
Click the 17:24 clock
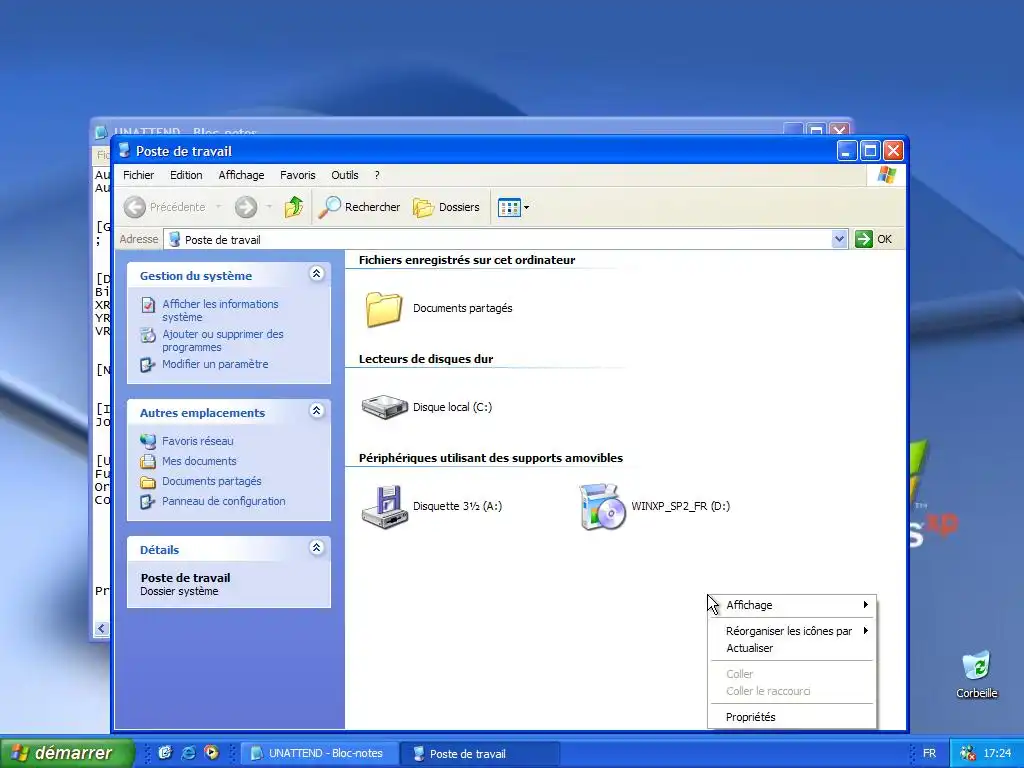tap(997, 754)
